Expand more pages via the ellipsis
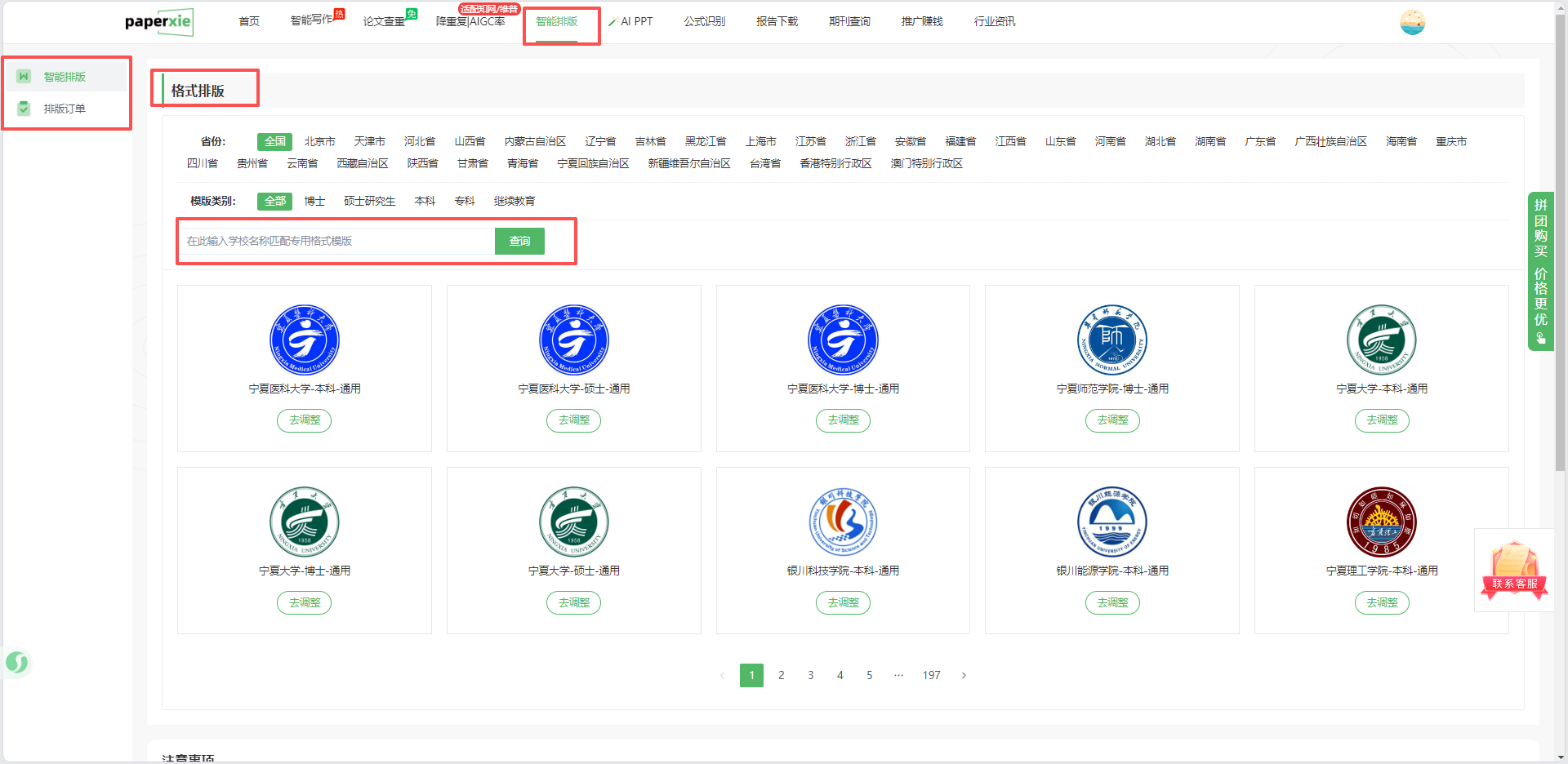The width and height of the screenshot is (1568, 764). [x=898, y=675]
